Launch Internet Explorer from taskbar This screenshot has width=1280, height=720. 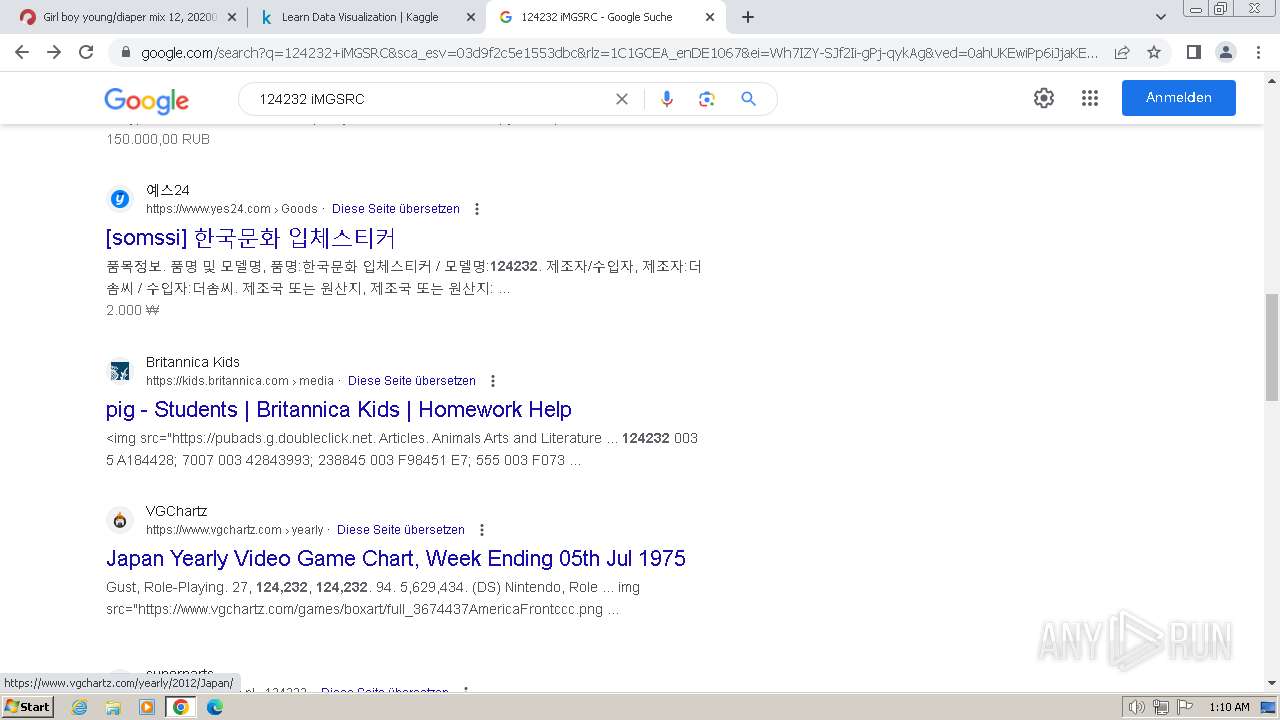(80, 707)
